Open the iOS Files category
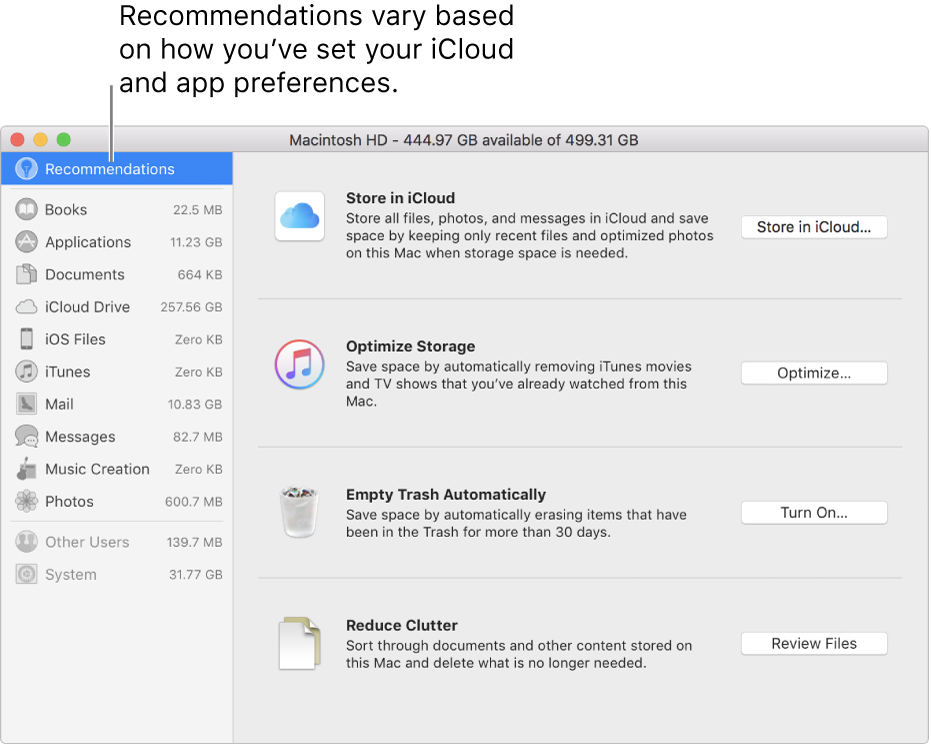 [75, 340]
